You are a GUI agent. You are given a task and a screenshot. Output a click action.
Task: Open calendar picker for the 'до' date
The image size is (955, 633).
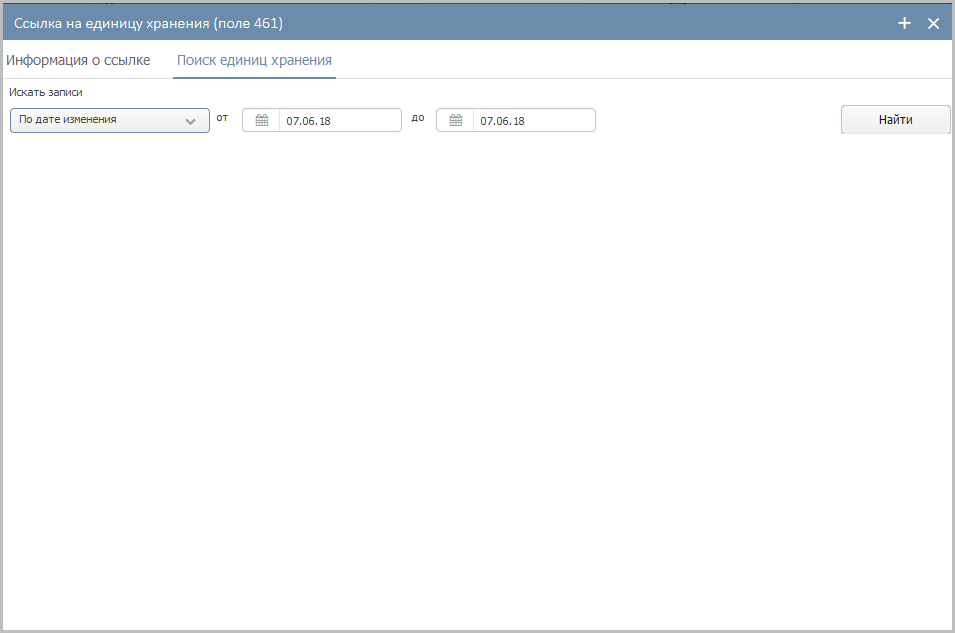[456, 120]
